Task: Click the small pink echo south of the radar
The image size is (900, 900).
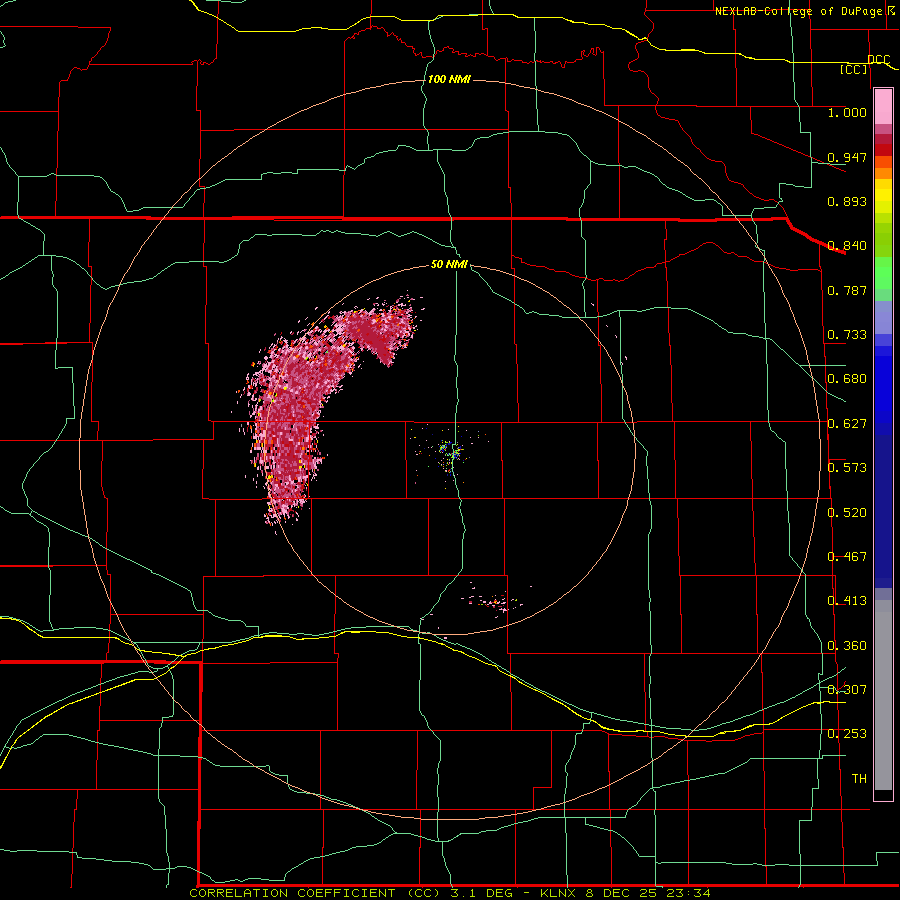Action: point(494,600)
